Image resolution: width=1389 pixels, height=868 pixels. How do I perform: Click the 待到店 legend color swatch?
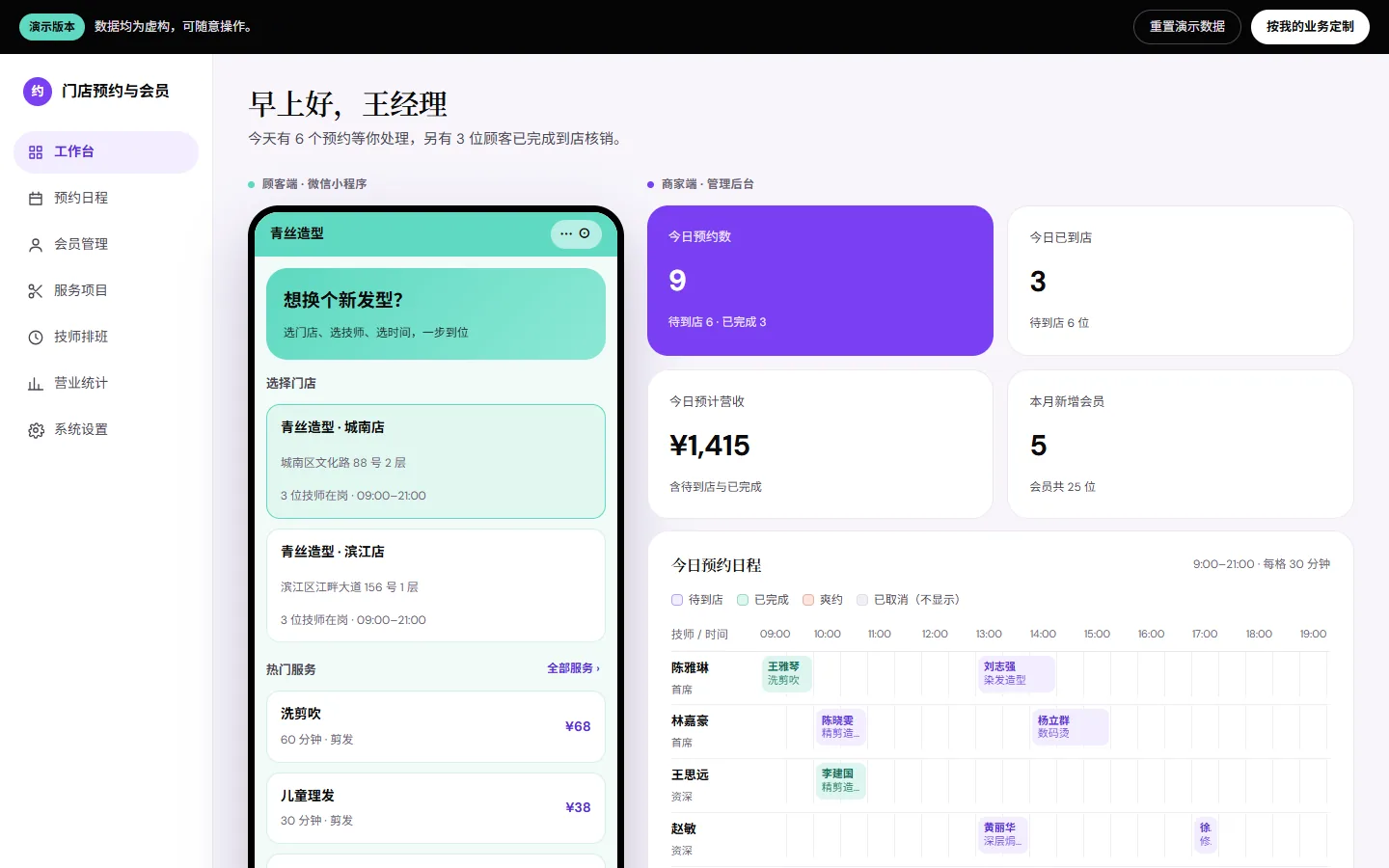[677, 600]
